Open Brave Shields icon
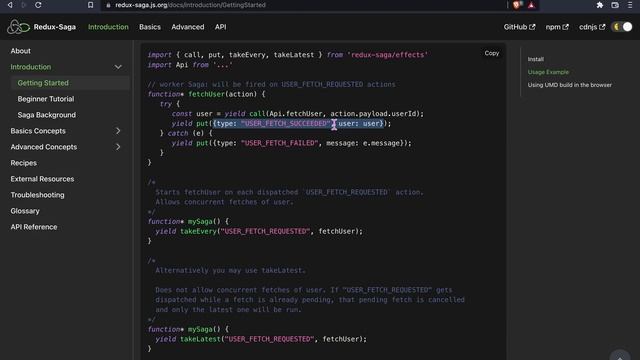Viewport: 640px width, 360px height. pyautogui.click(x=517, y=5)
